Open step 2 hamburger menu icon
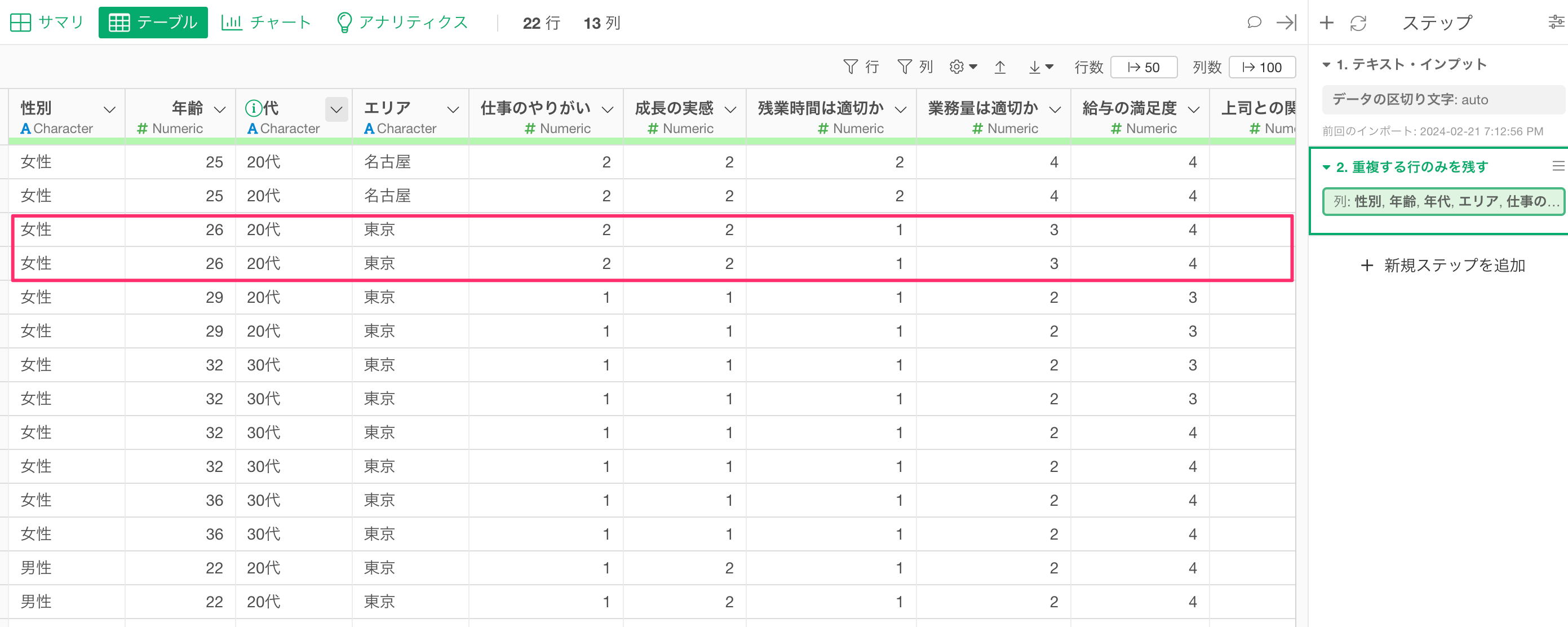This screenshot has height=627, width=1568. (1558, 166)
